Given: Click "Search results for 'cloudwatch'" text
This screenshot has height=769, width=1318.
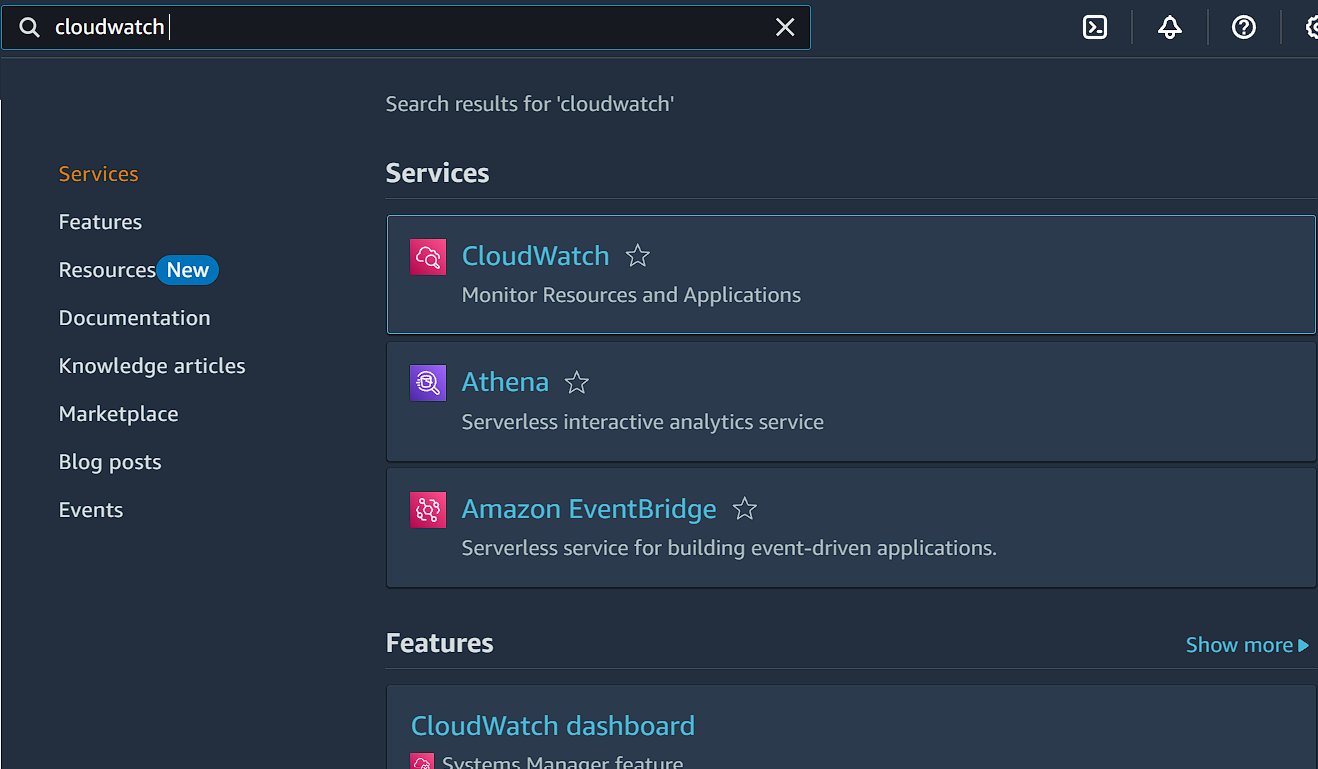Looking at the screenshot, I should coord(530,104).
